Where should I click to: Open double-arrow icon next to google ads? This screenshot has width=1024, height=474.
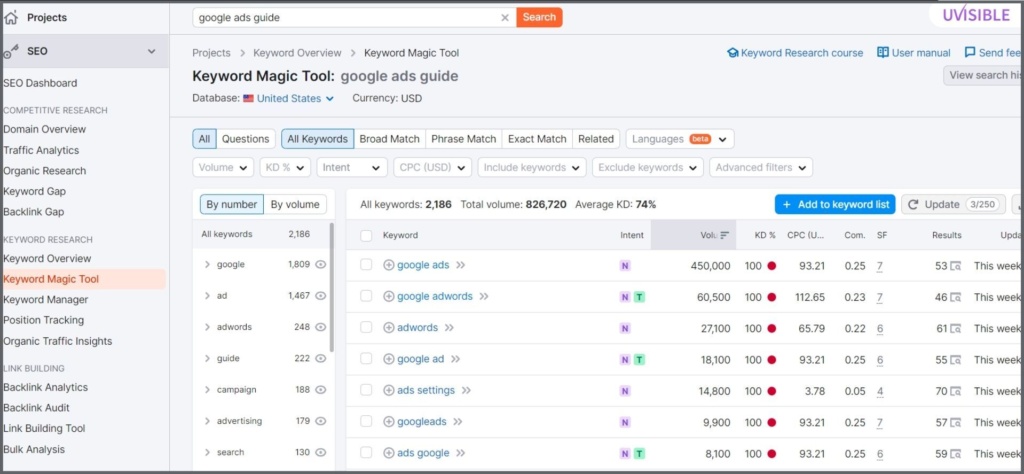click(461, 265)
